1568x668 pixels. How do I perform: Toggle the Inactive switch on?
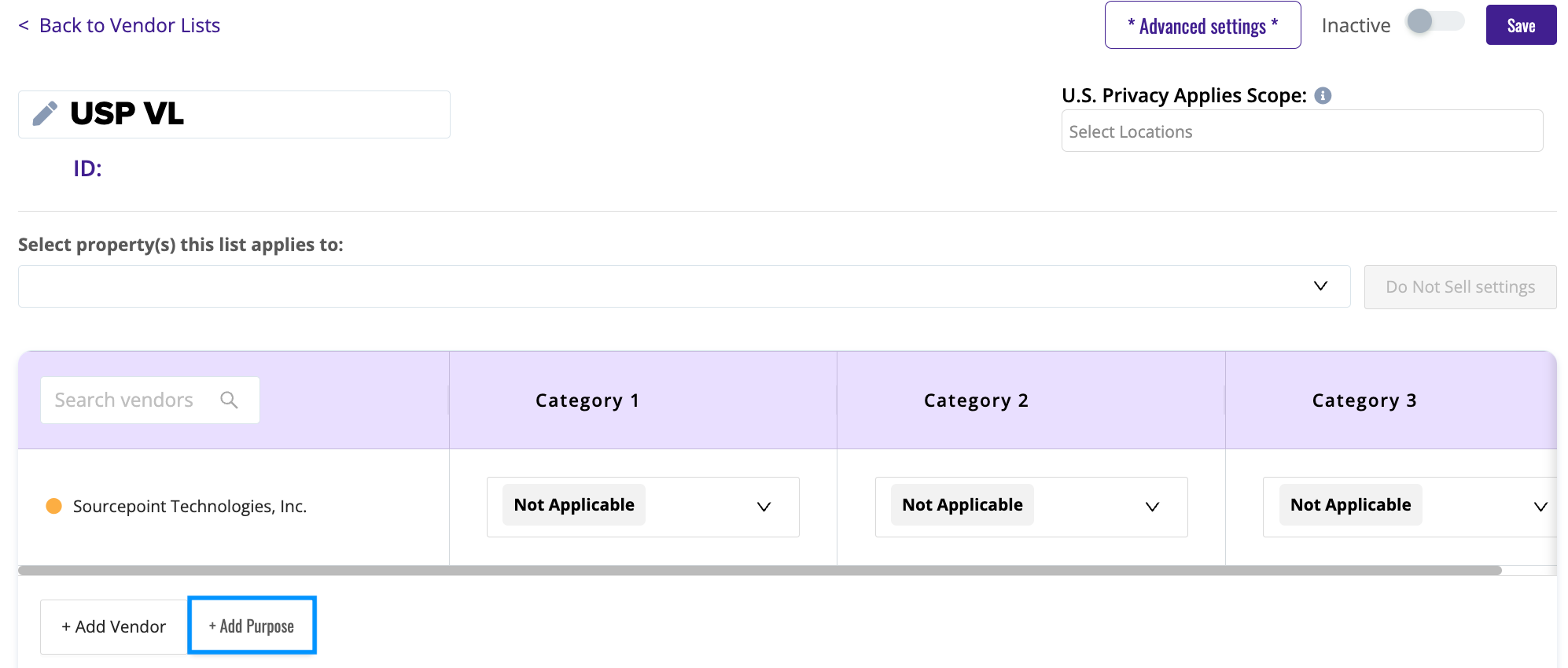click(1434, 21)
